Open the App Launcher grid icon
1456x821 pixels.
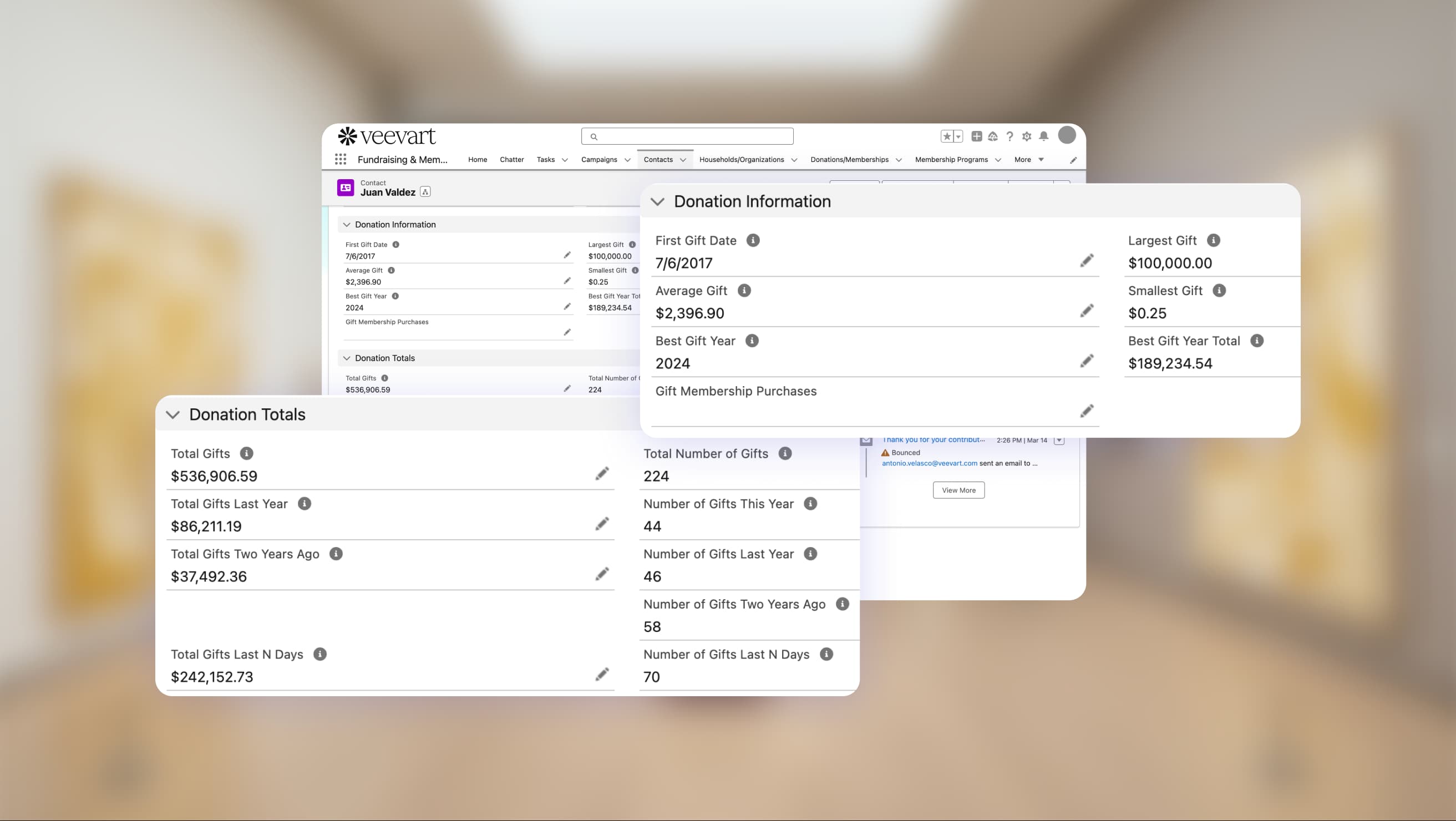[x=340, y=159]
